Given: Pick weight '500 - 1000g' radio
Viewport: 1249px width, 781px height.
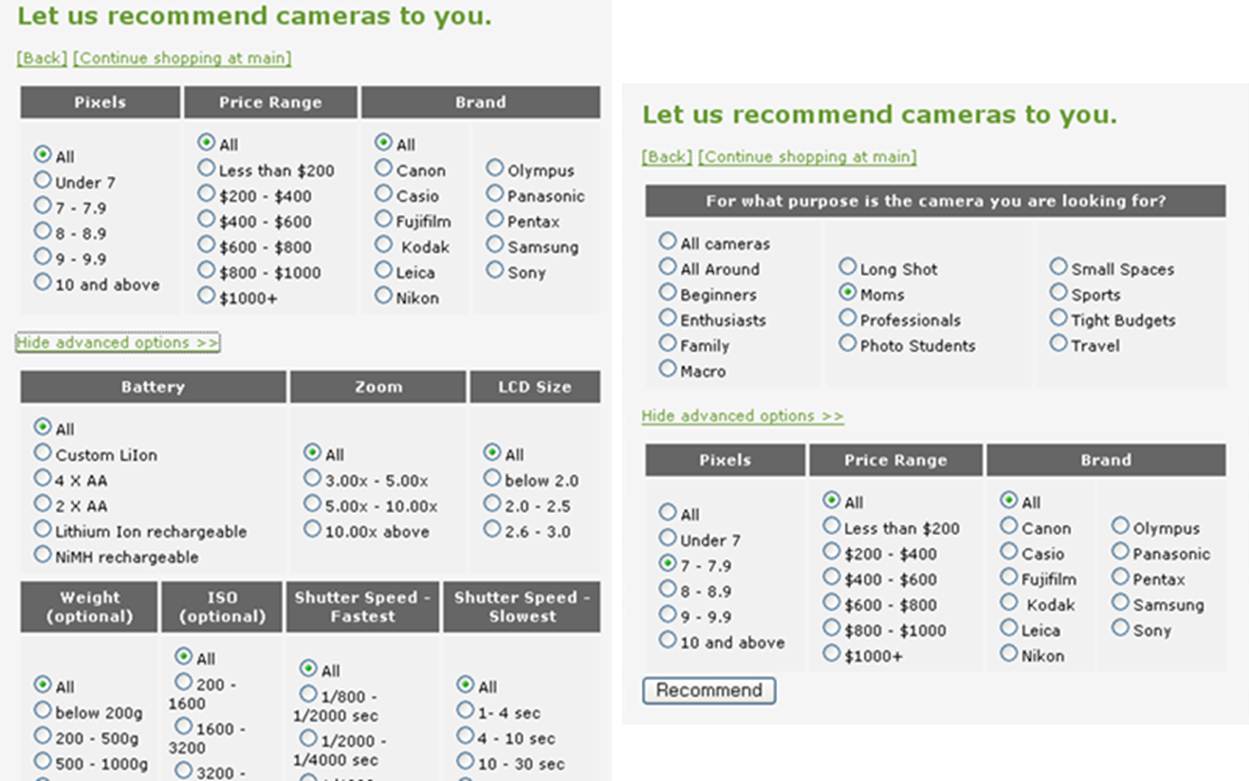Looking at the screenshot, I should point(42,762).
